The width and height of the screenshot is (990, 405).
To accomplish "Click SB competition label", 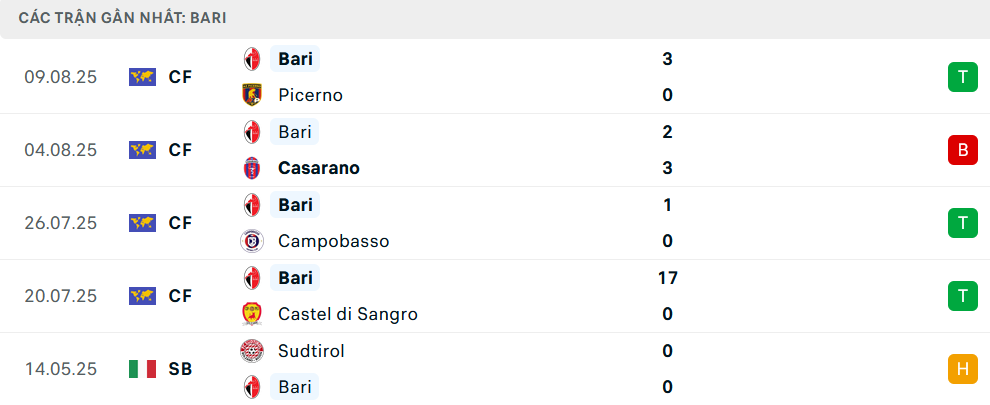I will point(180,369).
